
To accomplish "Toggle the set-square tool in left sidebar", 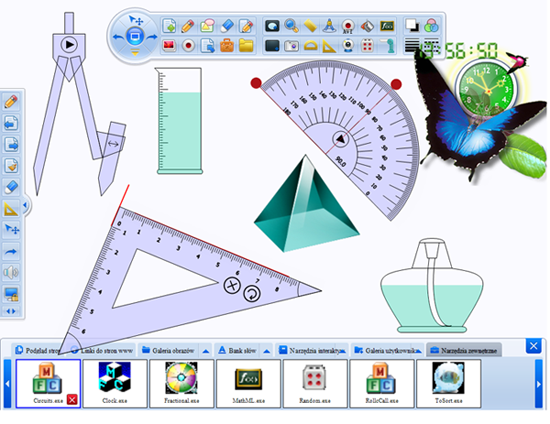I will [x=11, y=209].
